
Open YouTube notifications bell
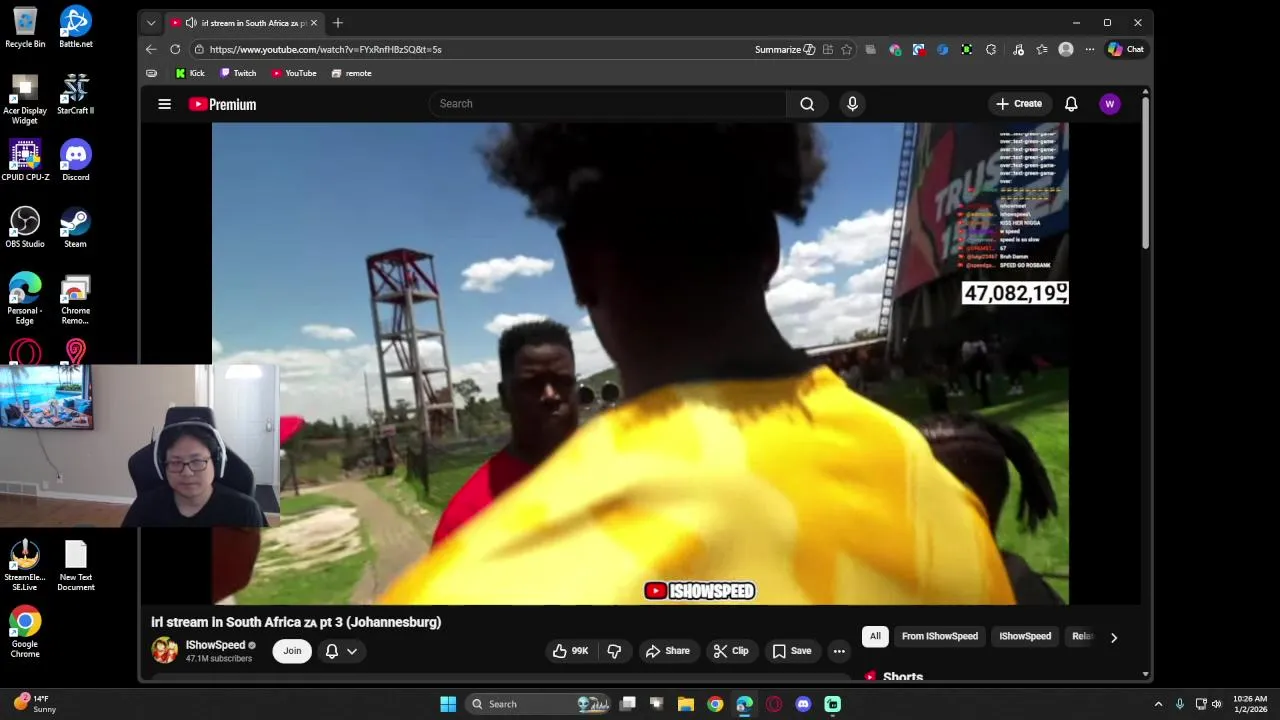[1071, 104]
